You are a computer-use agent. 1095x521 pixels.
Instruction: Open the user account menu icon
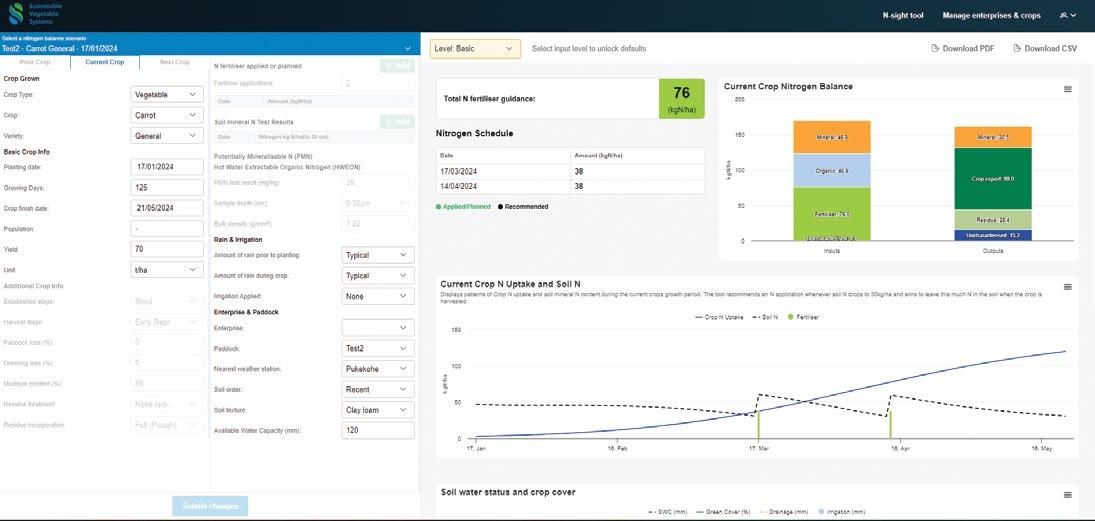click(x=1068, y=15)
